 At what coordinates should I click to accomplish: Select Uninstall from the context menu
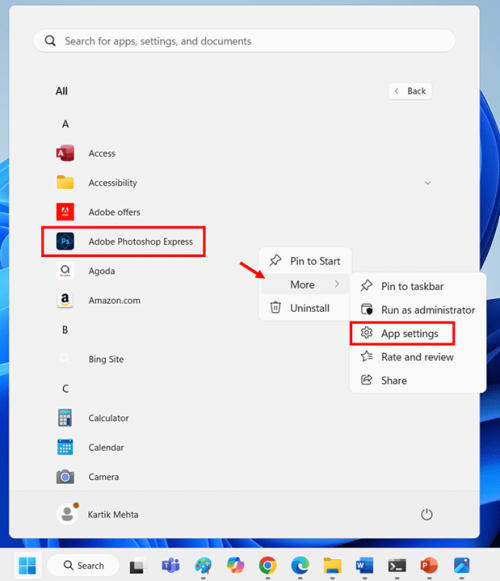(305, 308)
